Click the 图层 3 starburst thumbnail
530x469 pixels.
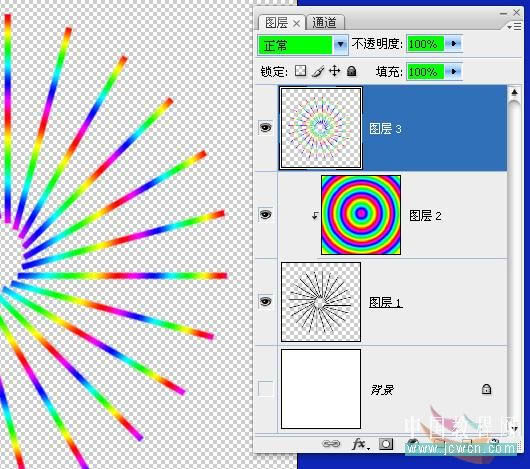click(321, 128)
